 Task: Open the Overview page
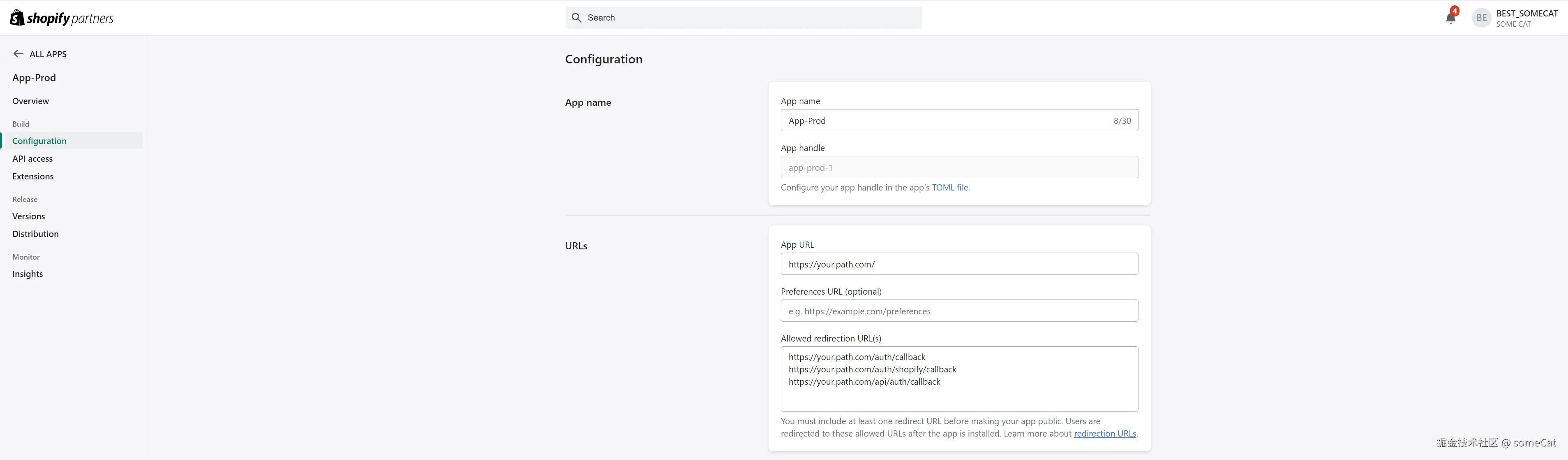pos(30,101)
